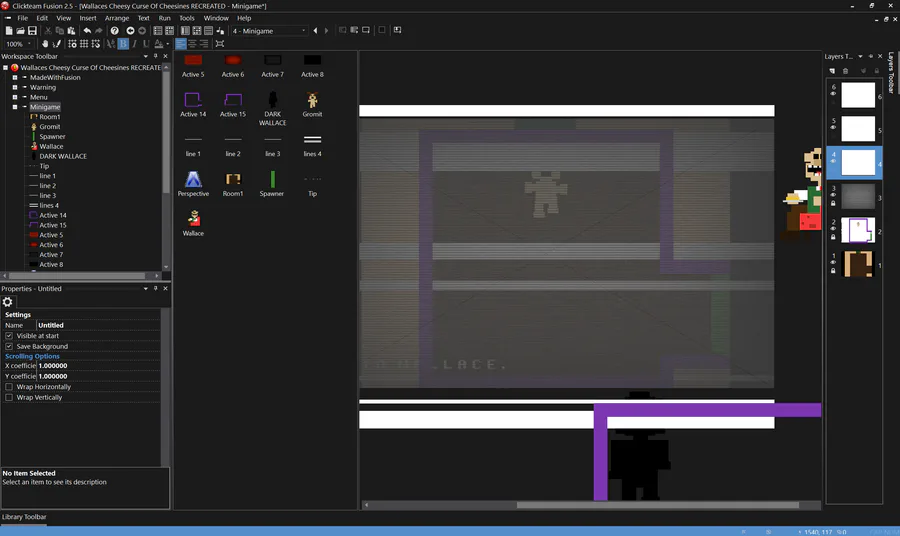The width and height of the screenshot is (900, 536).
Task: Select the Perspective object in object list
Action: coord(193,184)
